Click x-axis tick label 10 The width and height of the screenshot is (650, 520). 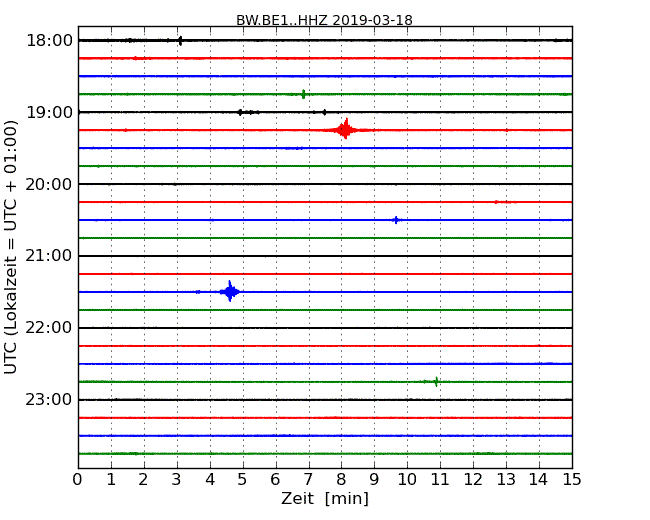407,479
